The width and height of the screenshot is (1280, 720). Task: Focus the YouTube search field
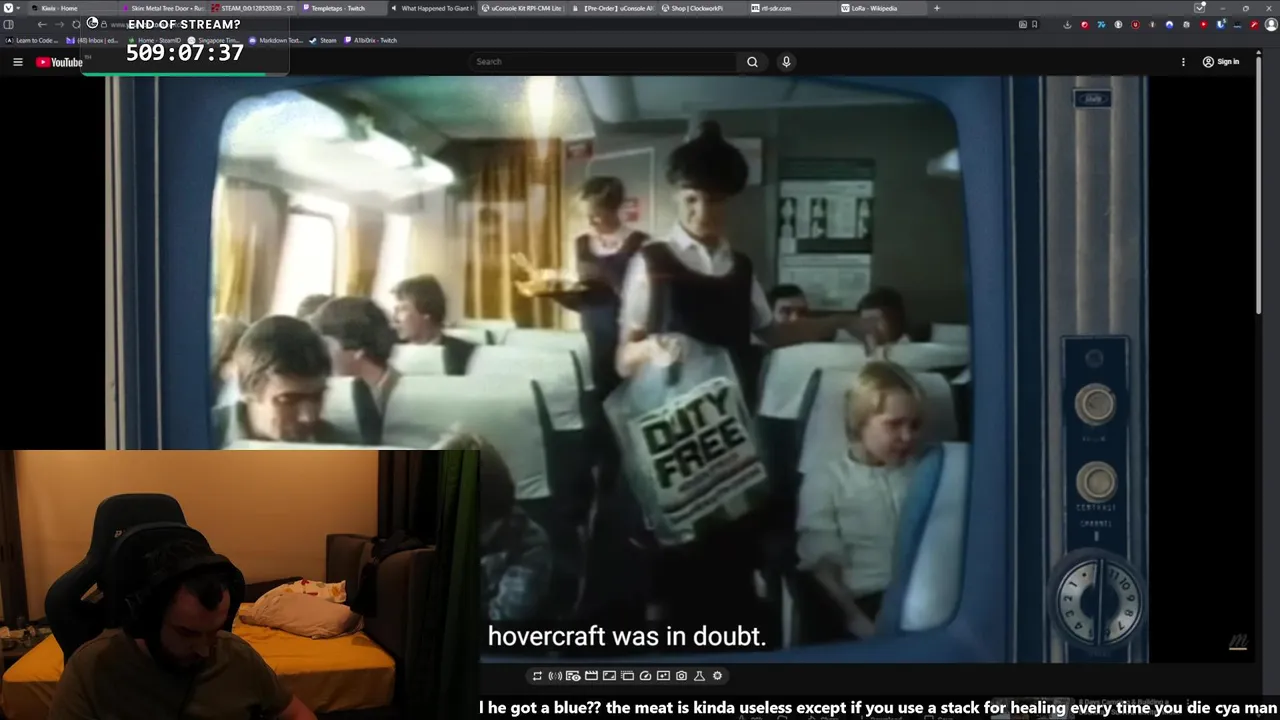[605, 62]
